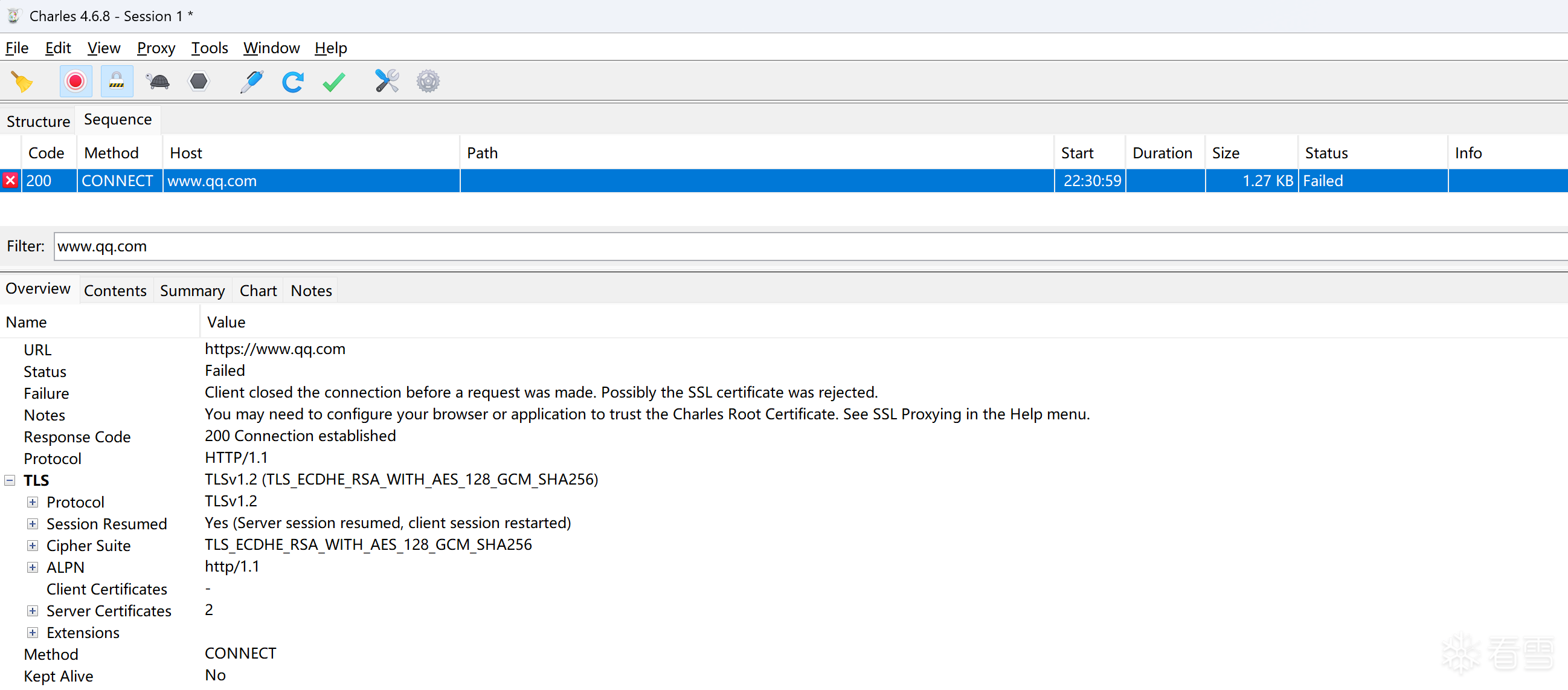This screenshot has width=1568, height=690.
Task: Toggle SSL Proxying padlock icon
Action: [x=116, y=82]
